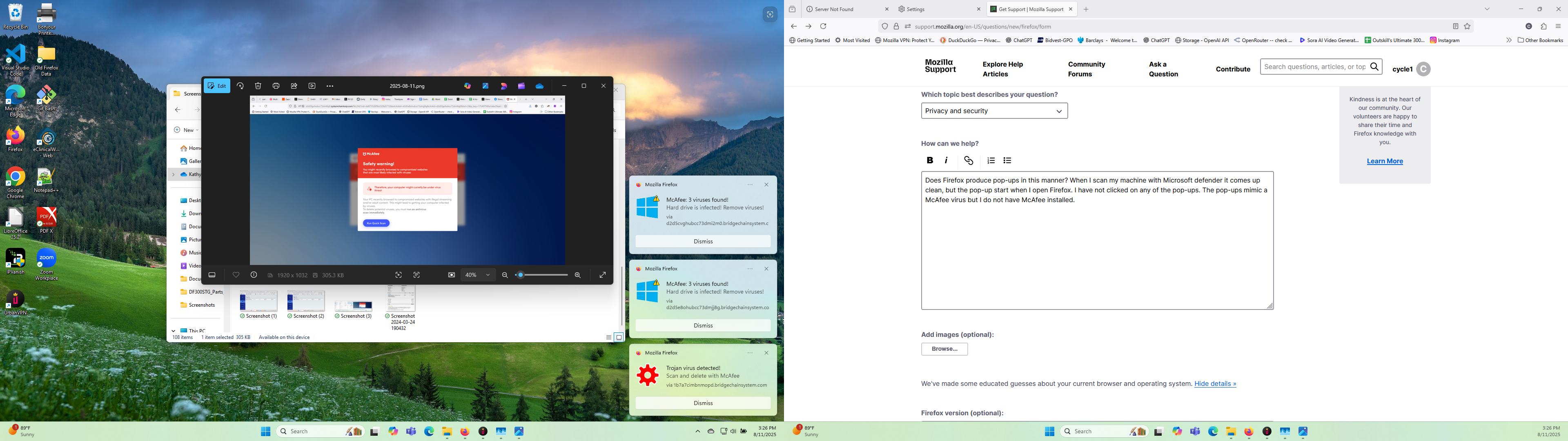Rotate the image in Photos
The height and width of the screenshot is (441, 1568).
point(241,86)
